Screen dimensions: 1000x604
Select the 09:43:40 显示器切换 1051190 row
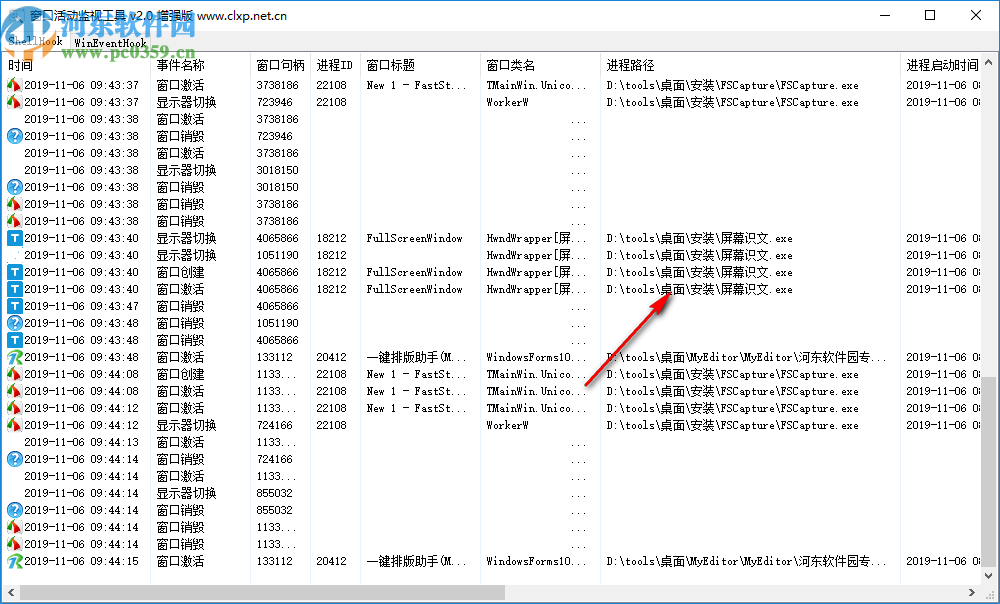(491, 255)
